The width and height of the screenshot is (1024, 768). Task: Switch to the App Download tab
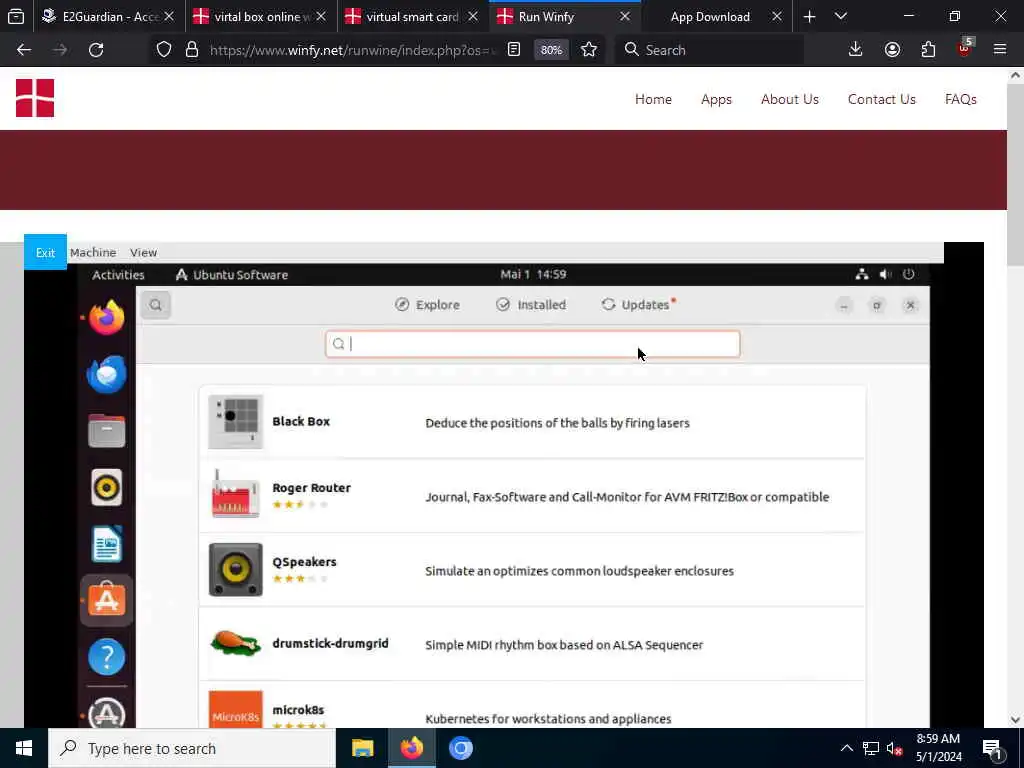[716, 16]
